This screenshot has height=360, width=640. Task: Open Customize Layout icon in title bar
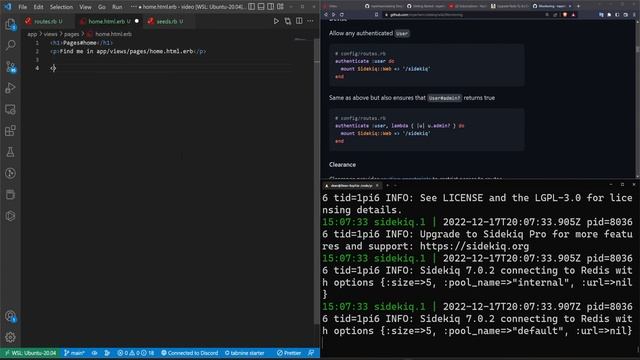point(280,7)
